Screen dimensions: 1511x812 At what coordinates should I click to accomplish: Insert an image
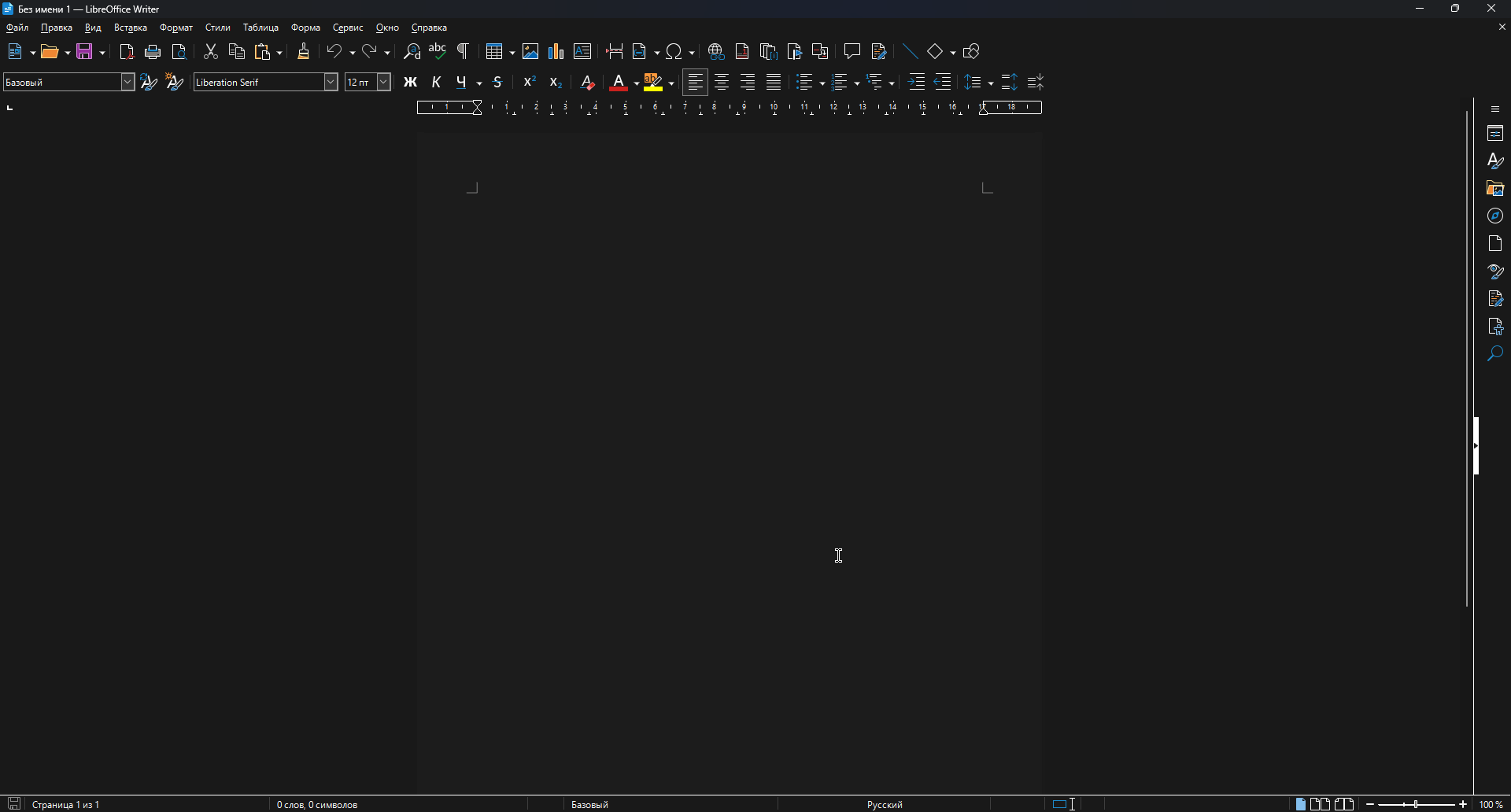530,52
